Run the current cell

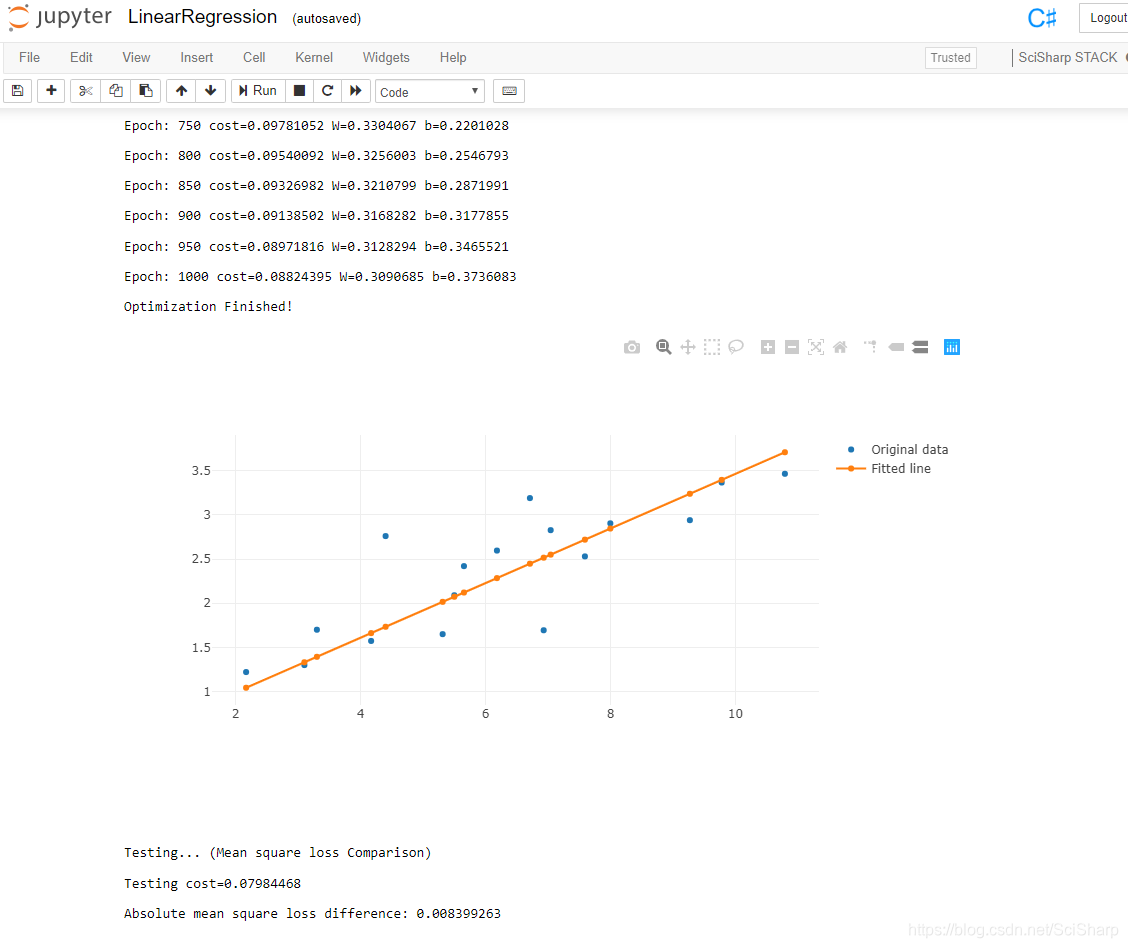coord(258,91)
